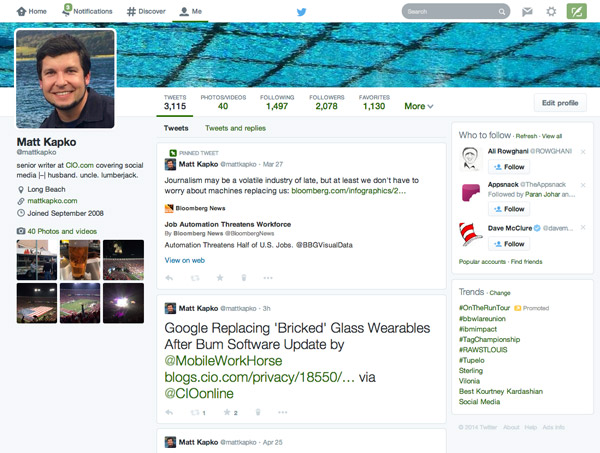Viewport: 600px width, 453px height.
Task: Follow Dave McClure
Action: (509, 244)
